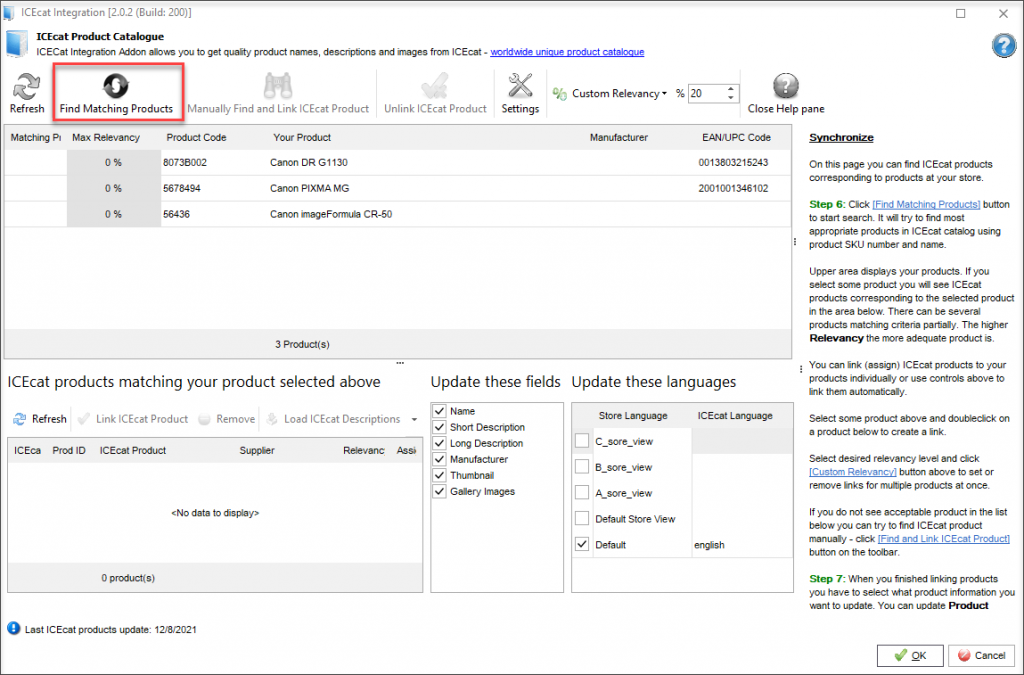Enable the Default Store View checkbox
The image size is (1024, 675).
tap(582, 519)
